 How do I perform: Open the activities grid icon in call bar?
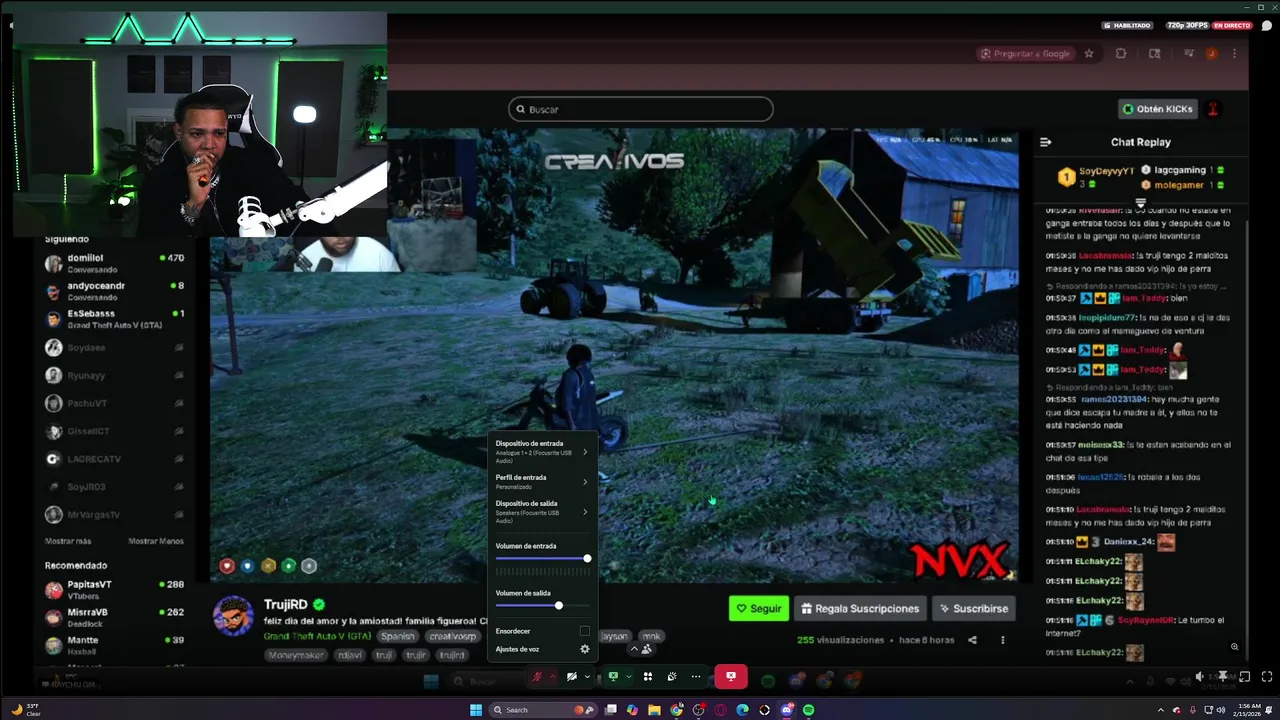pos(648,677)
